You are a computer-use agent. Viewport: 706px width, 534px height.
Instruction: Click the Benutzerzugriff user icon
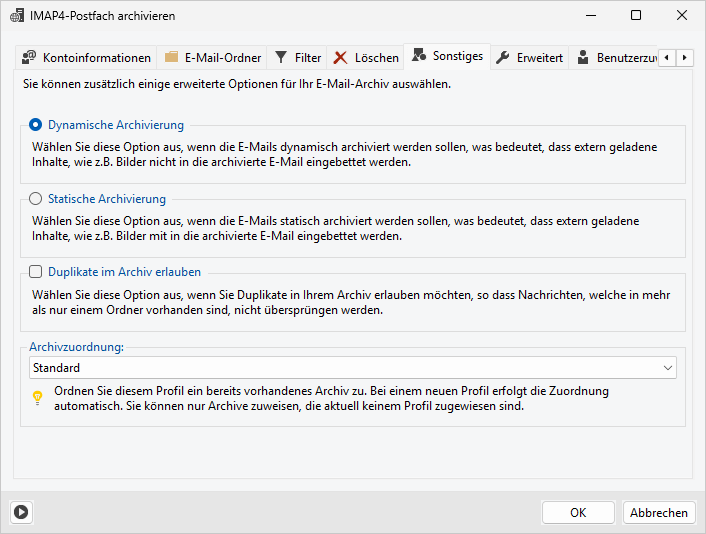pyautogui.click(x=583, y=58)
